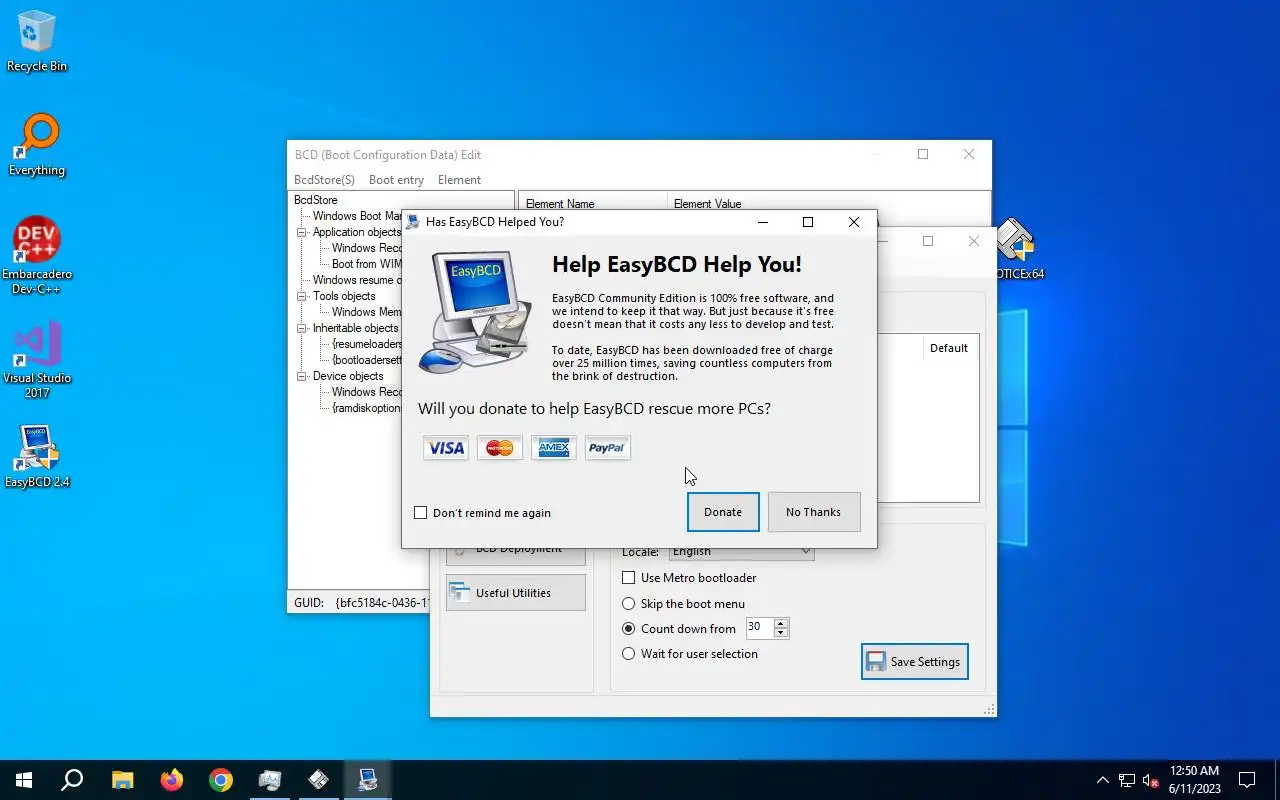Viewport: 1280px width, 800px height.
Task: Increase the countdown seconds spinner
Action: click(781, 623)
